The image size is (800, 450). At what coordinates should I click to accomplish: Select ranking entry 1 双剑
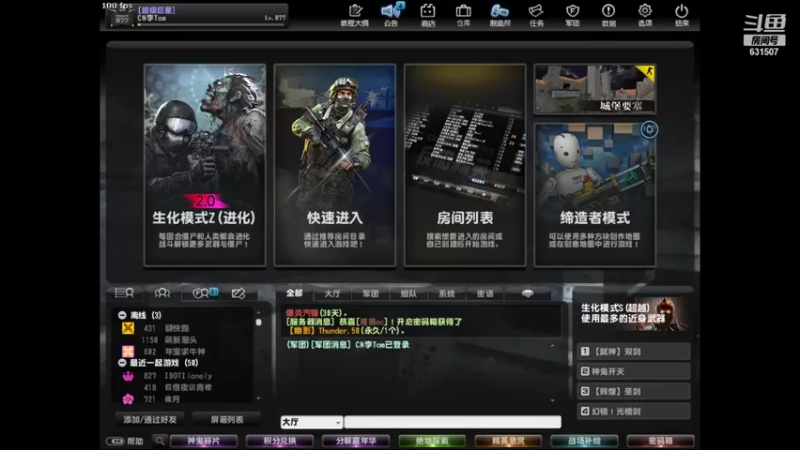(634, 352)
